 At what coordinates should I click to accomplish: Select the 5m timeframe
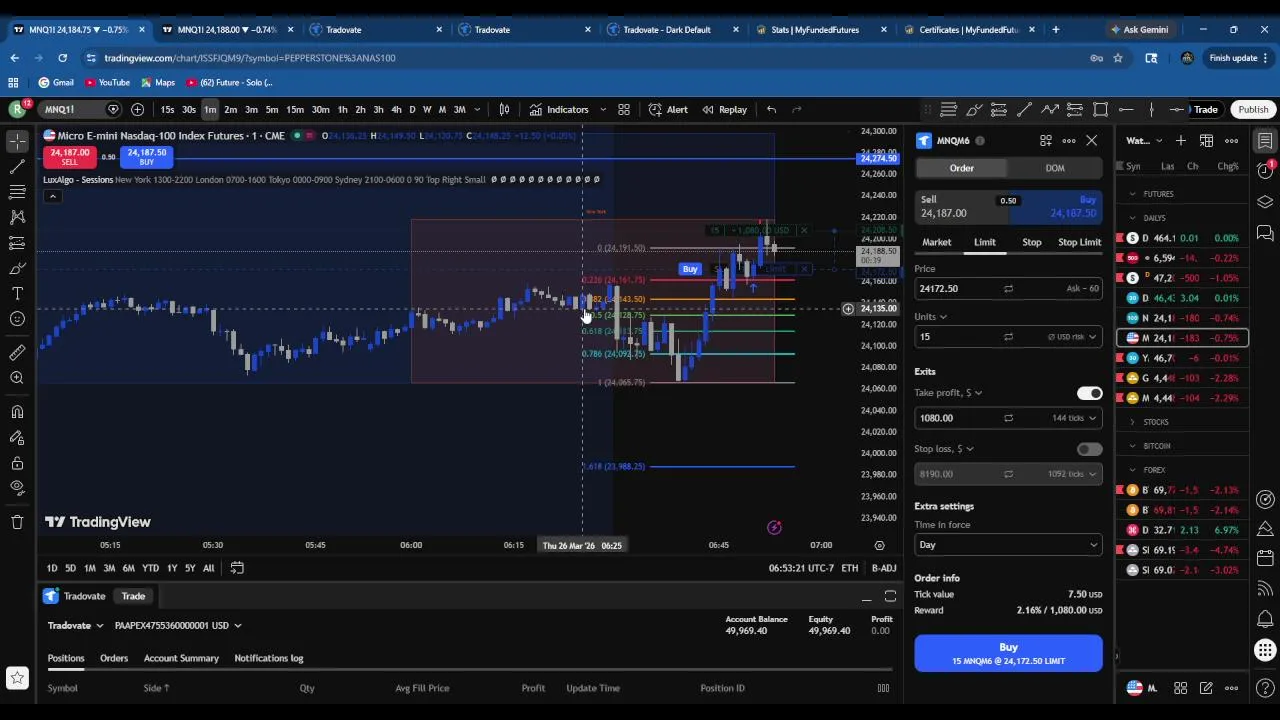click(x=272, y=109)
